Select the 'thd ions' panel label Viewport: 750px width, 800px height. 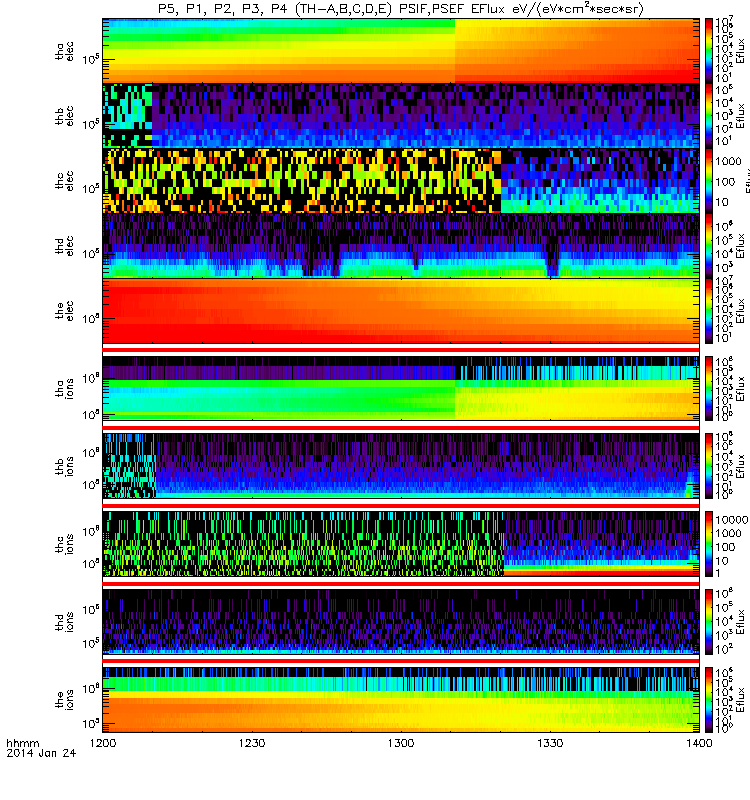point(64,622)
